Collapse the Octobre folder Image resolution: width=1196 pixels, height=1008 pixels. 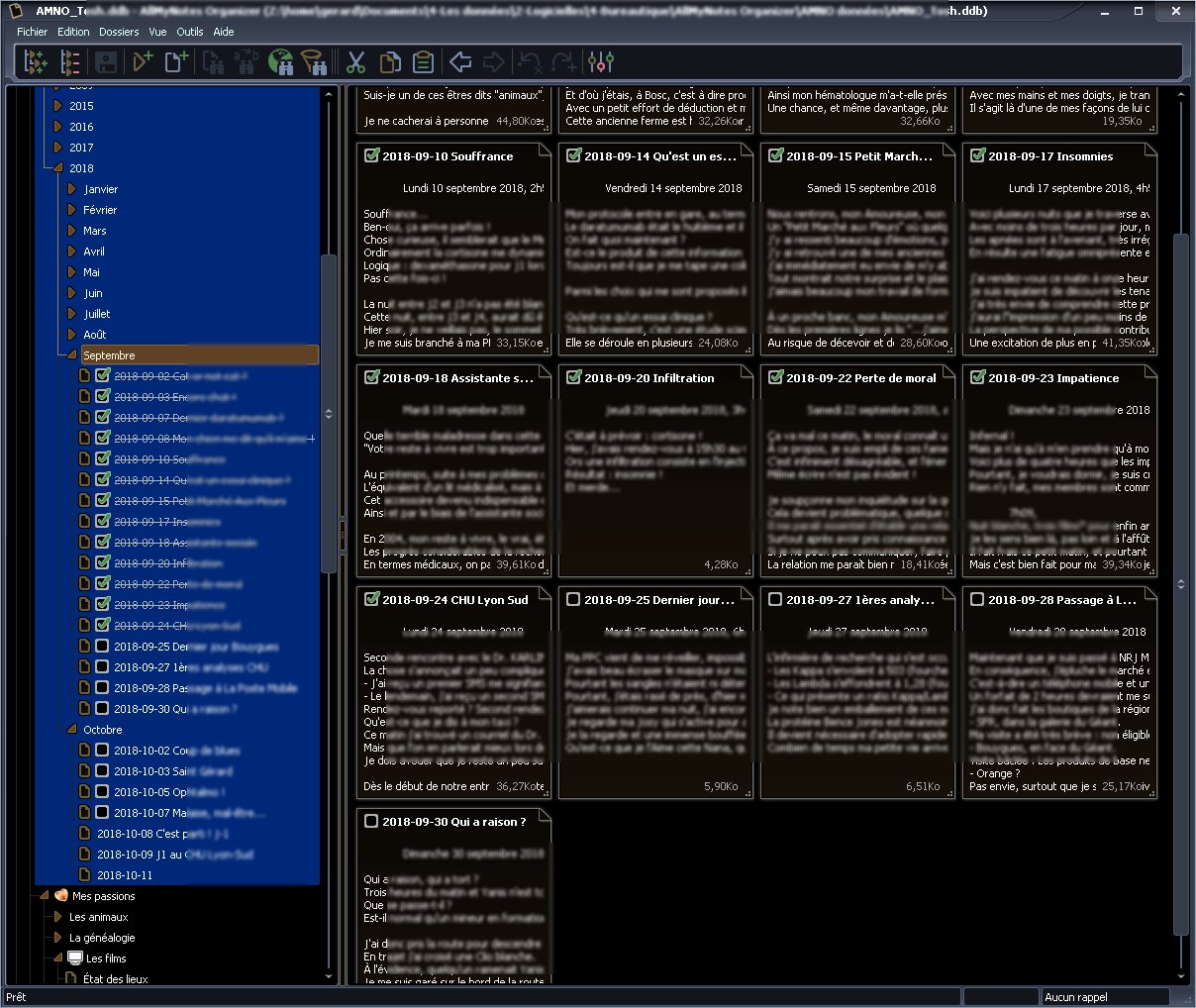[x=71, y=730]
